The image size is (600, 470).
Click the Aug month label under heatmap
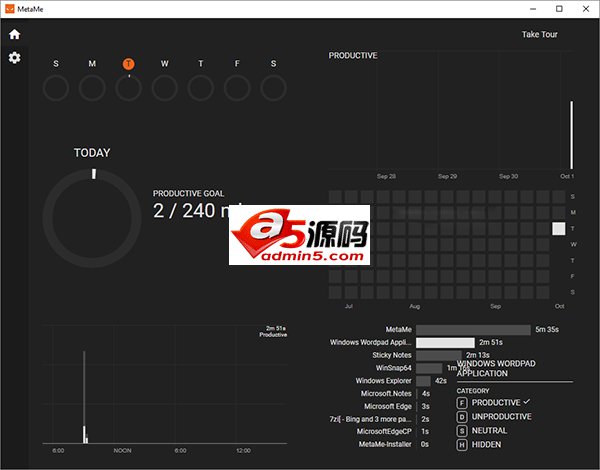click(414, 306)
